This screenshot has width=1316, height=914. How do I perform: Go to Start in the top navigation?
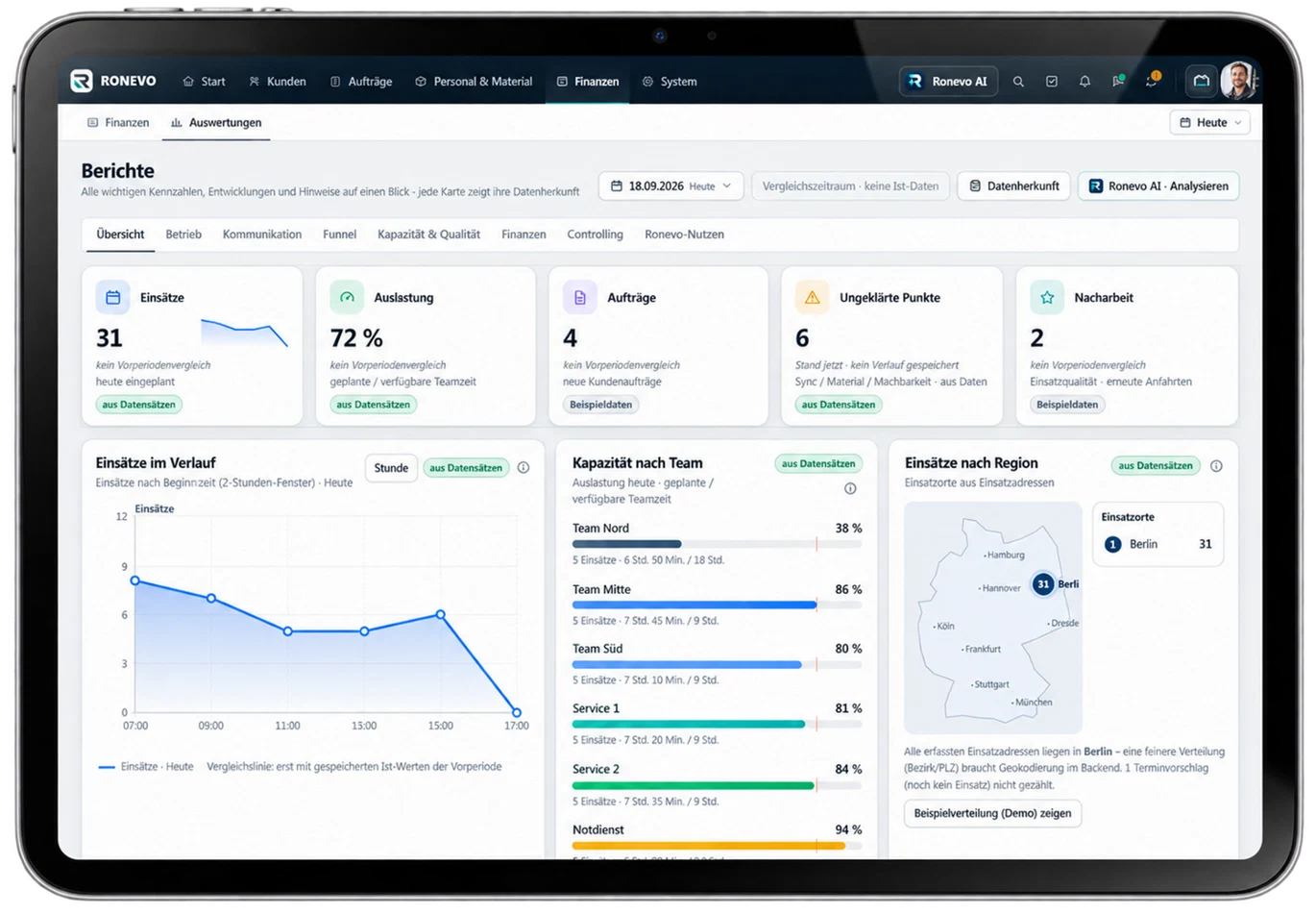[x=204, y=82]
